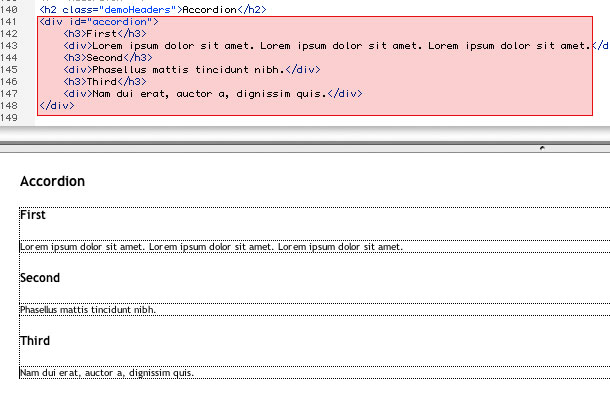The height and width of the screenshot is (400, 610).
Task: Click the 'Nam dui erat' div code on line 147
Action: coord(213,94)
